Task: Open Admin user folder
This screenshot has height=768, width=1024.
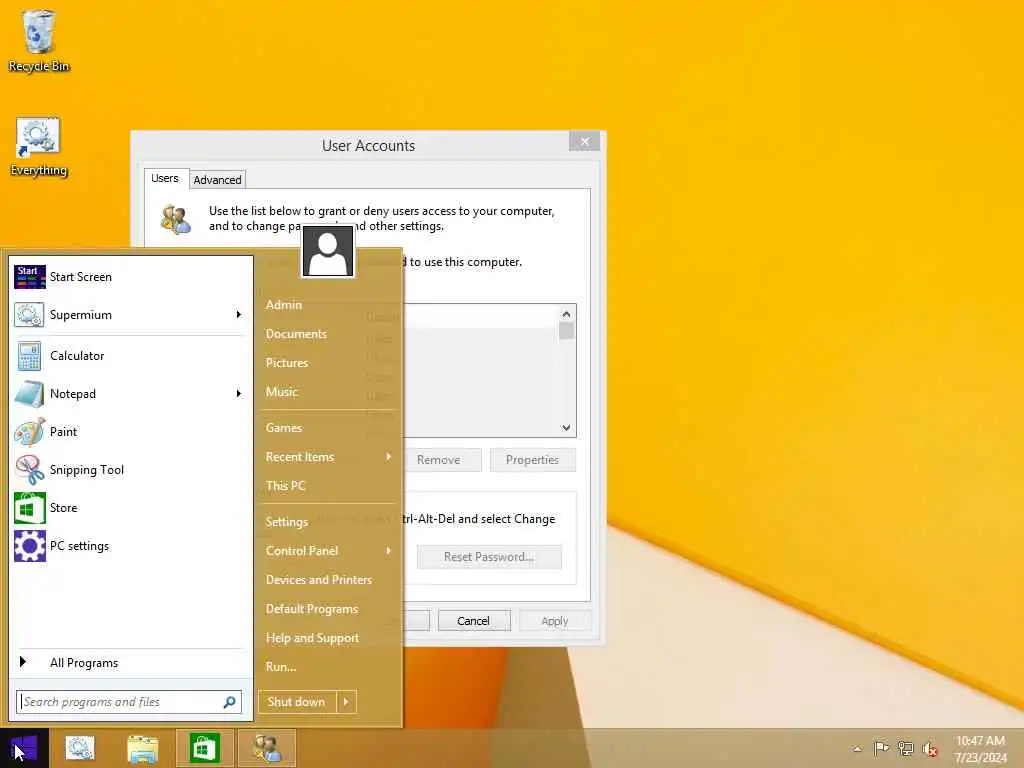Action: click(x=283, y=305)
